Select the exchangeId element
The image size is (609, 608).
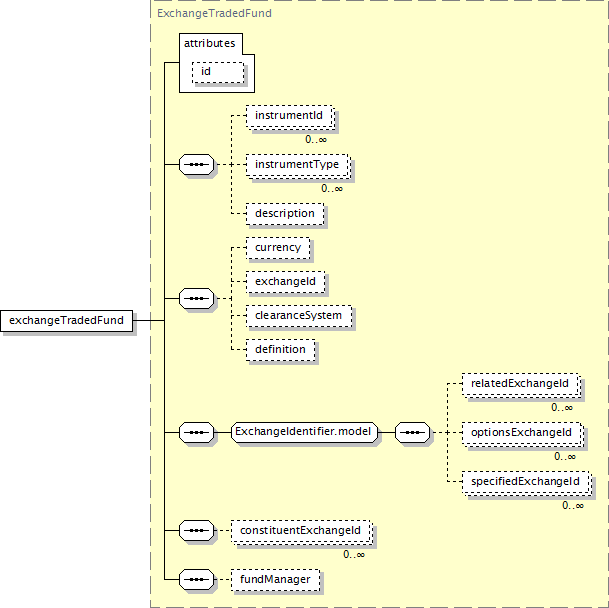click(285, 282)
